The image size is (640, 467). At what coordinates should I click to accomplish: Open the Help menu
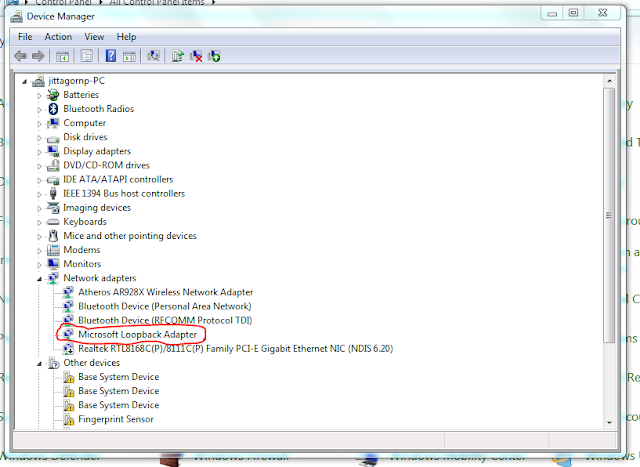pyautogui.click(x=126, y=37)
